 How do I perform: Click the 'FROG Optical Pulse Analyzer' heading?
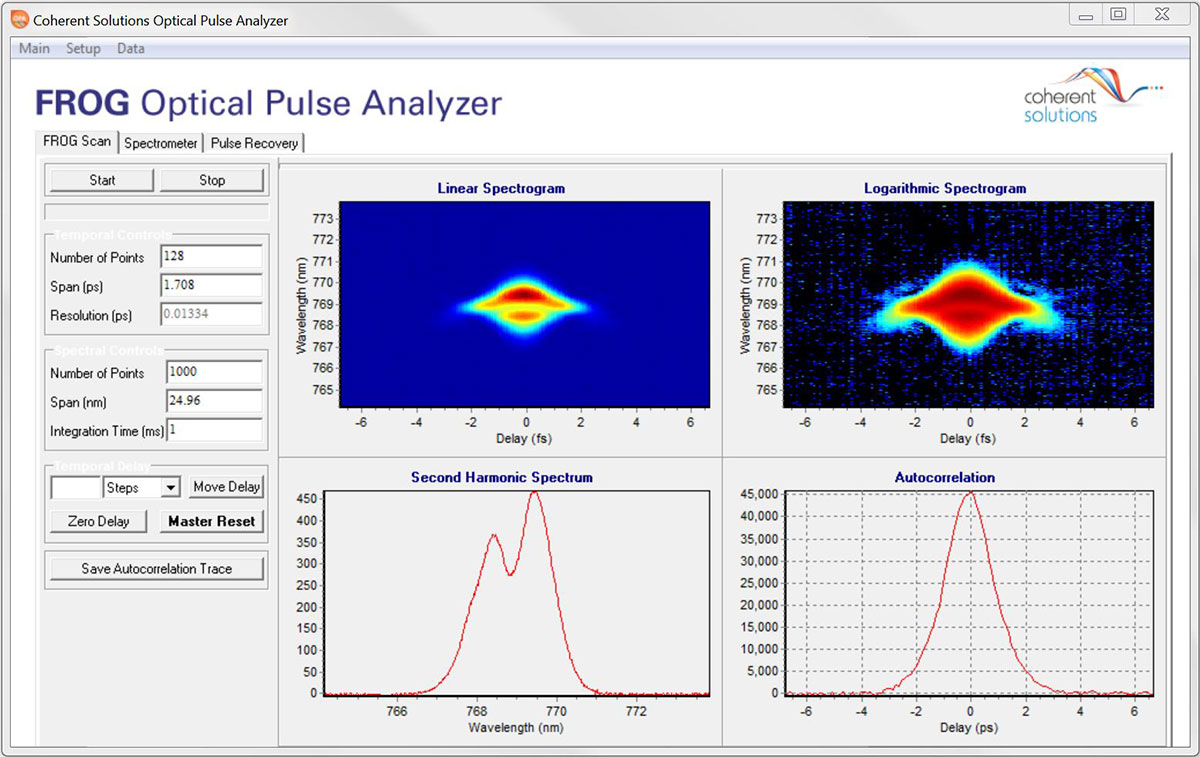(268, 103)
